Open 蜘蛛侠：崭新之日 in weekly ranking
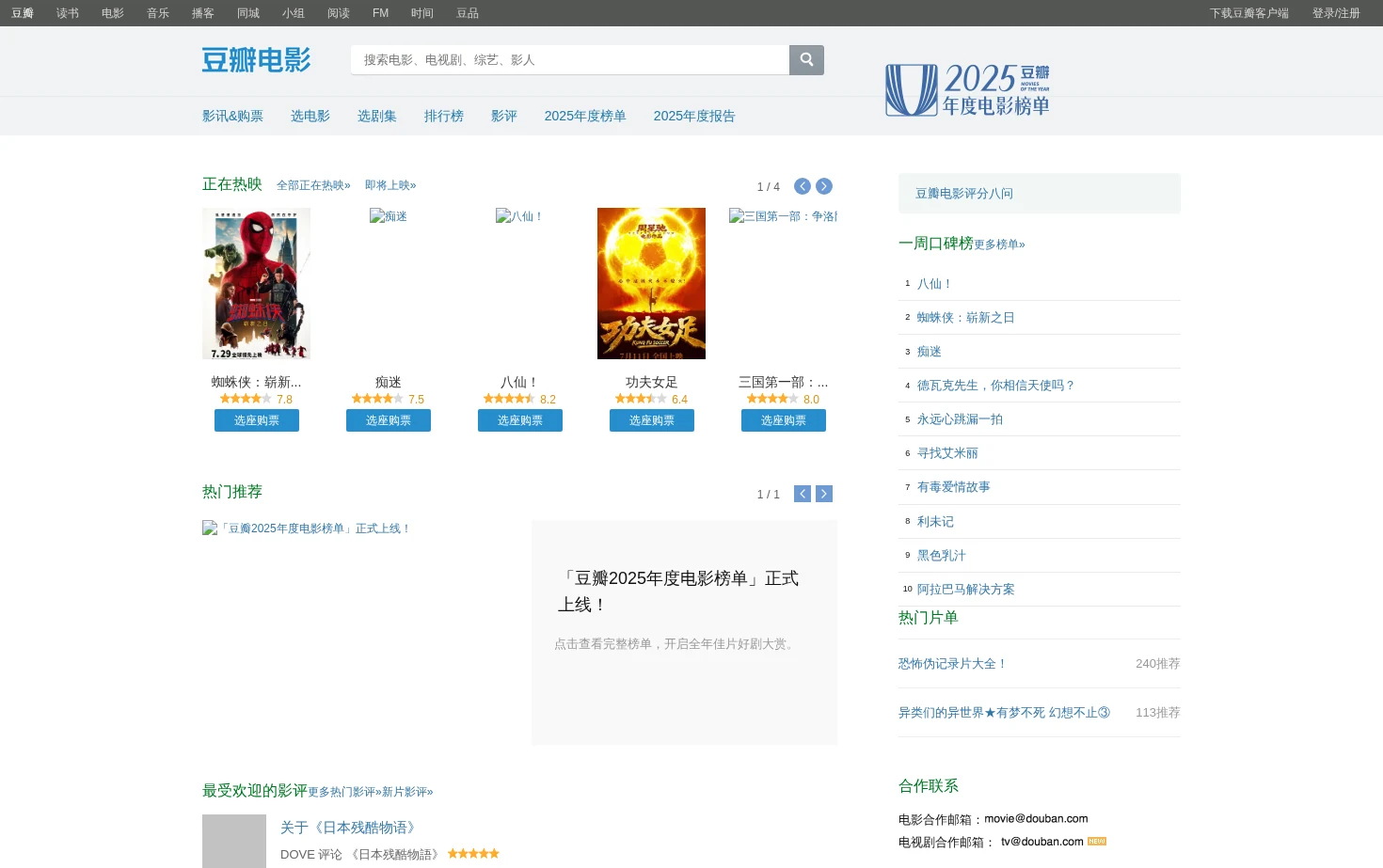The image size is (1383, 868). (x=966, y=317)
